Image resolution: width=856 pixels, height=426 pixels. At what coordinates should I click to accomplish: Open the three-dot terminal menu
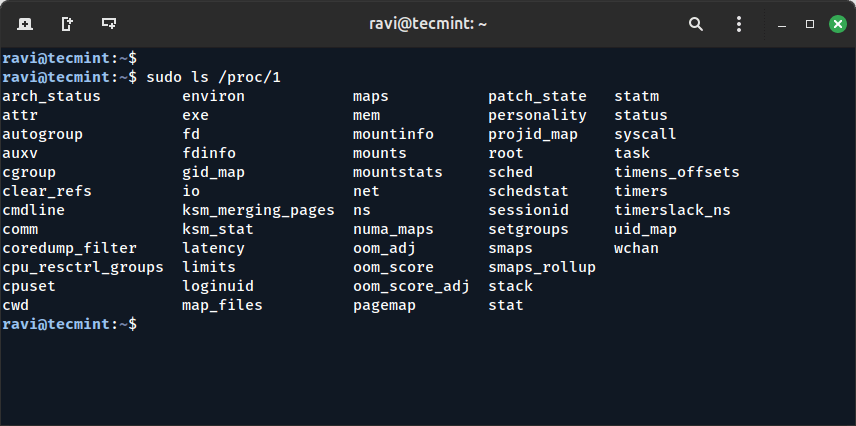pos(739,23)
